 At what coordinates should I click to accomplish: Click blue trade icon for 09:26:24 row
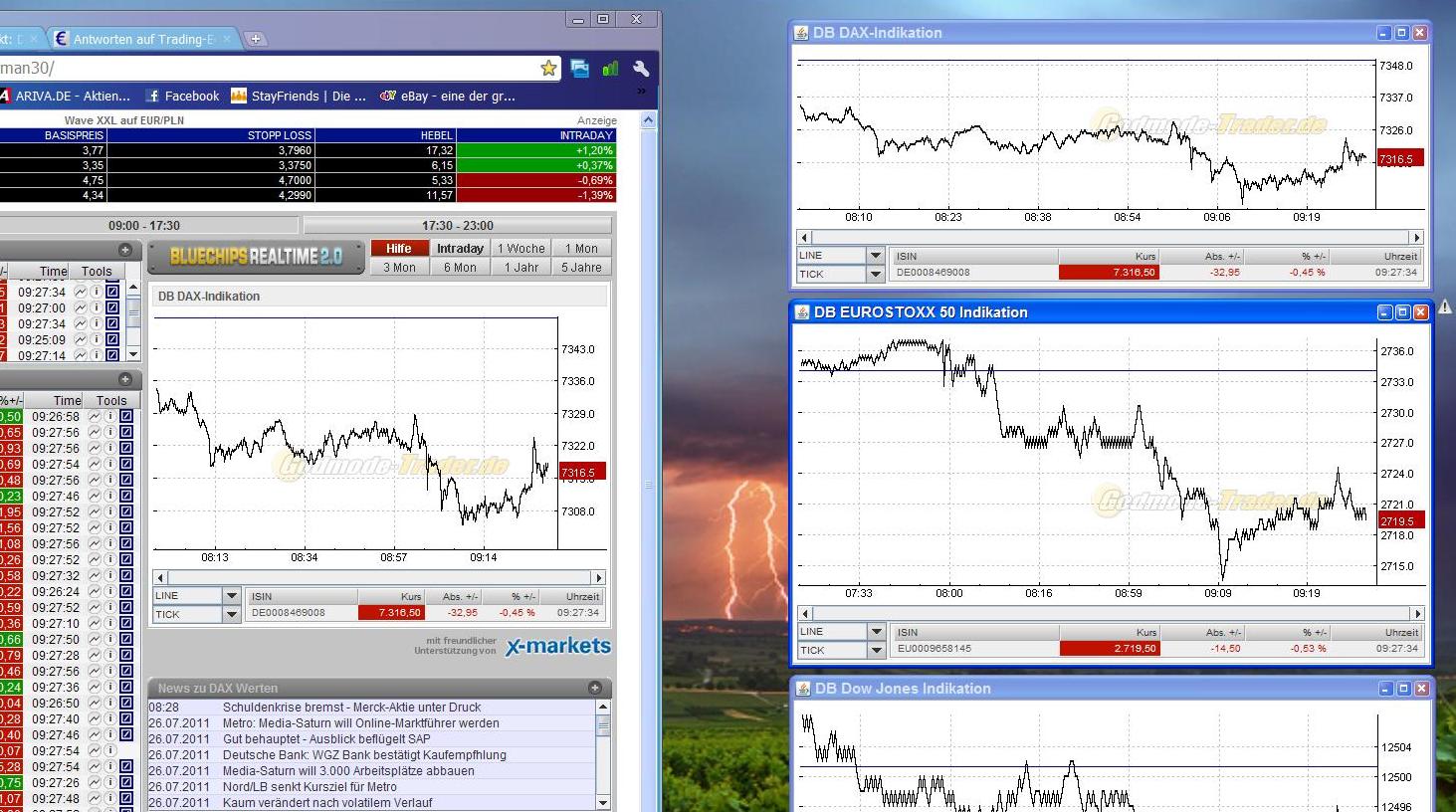point(126,592)
